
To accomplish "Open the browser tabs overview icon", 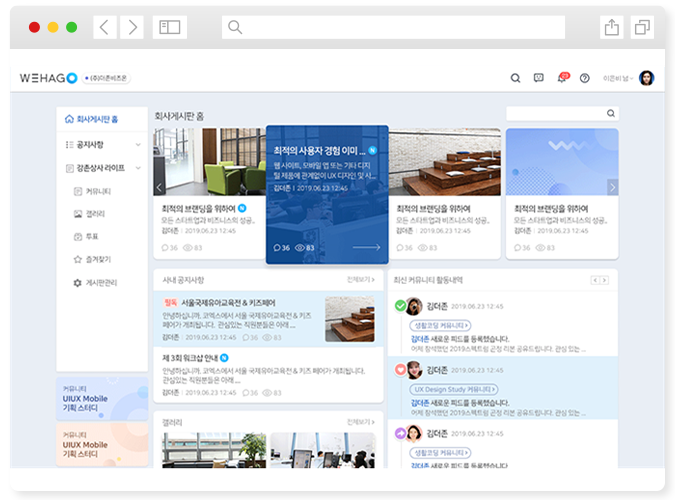I will click(642, 27).
